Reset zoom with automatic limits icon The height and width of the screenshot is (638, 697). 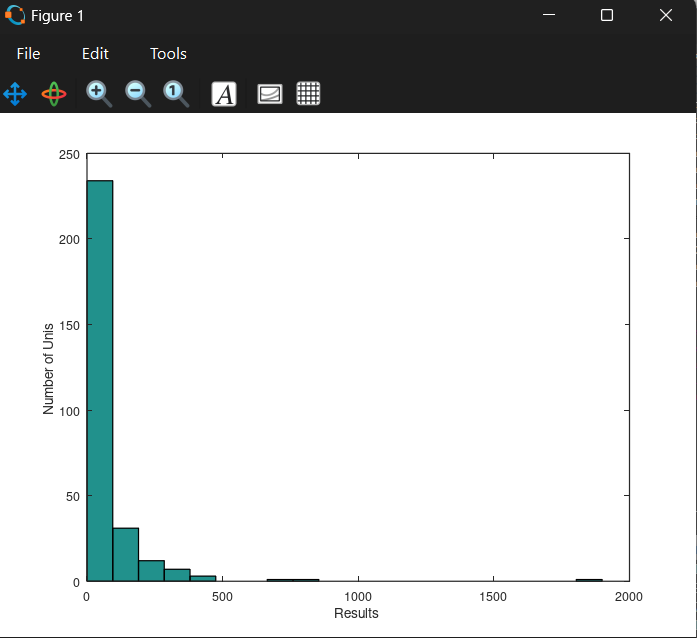click(x=177, y=94)
